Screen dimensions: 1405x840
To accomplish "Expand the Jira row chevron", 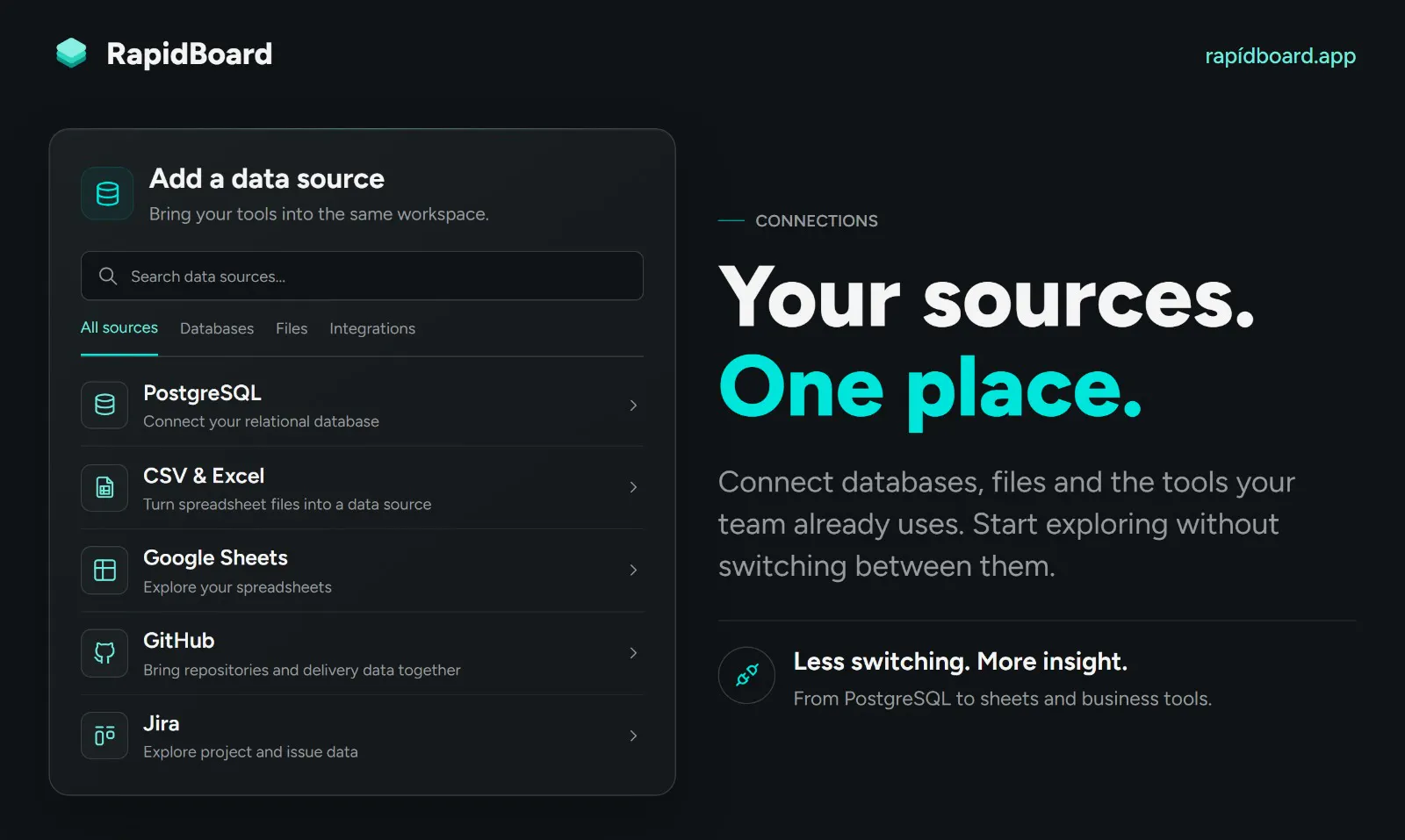I will click(x=633, y=736).
